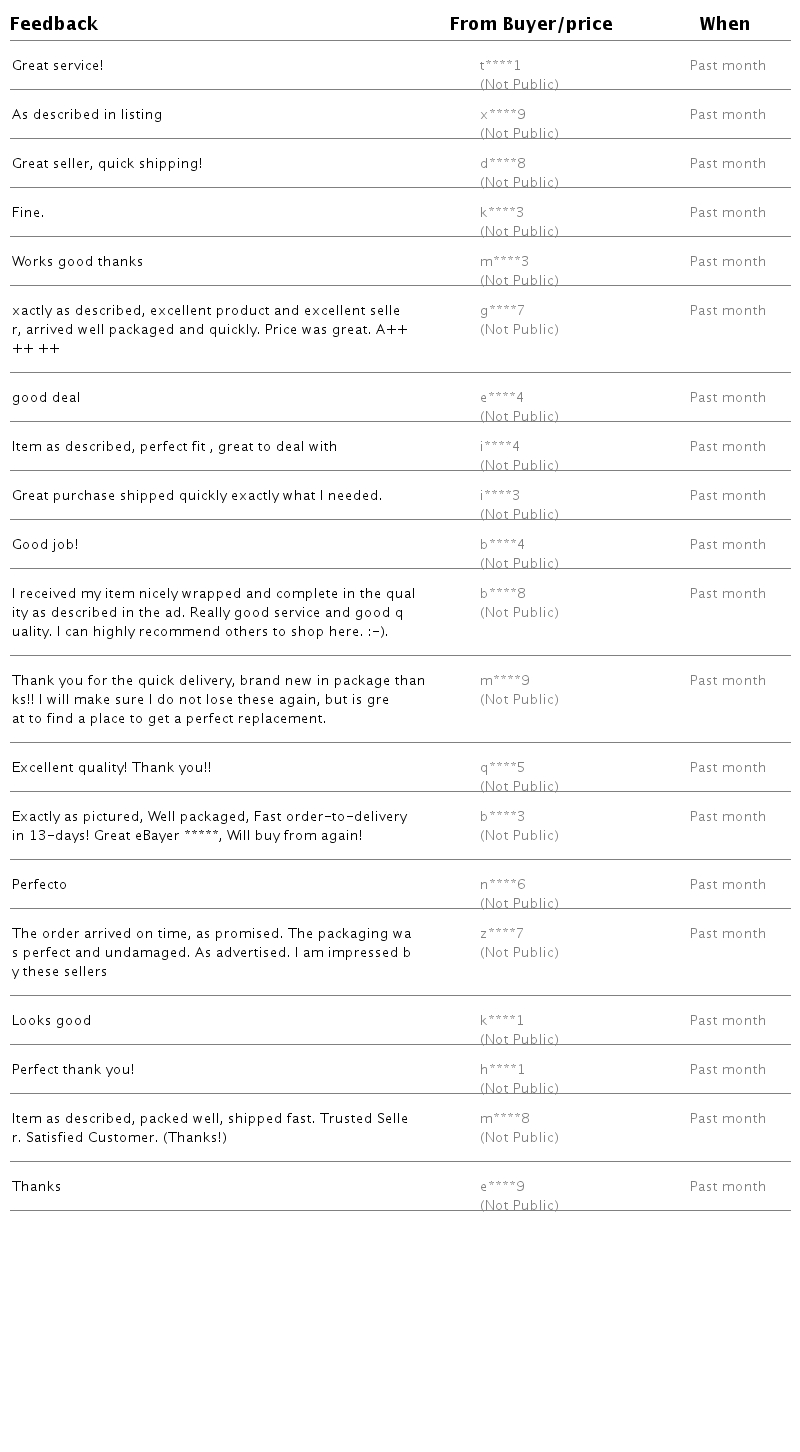
Task: Open buyer z****7 profile
Action: 501,934
